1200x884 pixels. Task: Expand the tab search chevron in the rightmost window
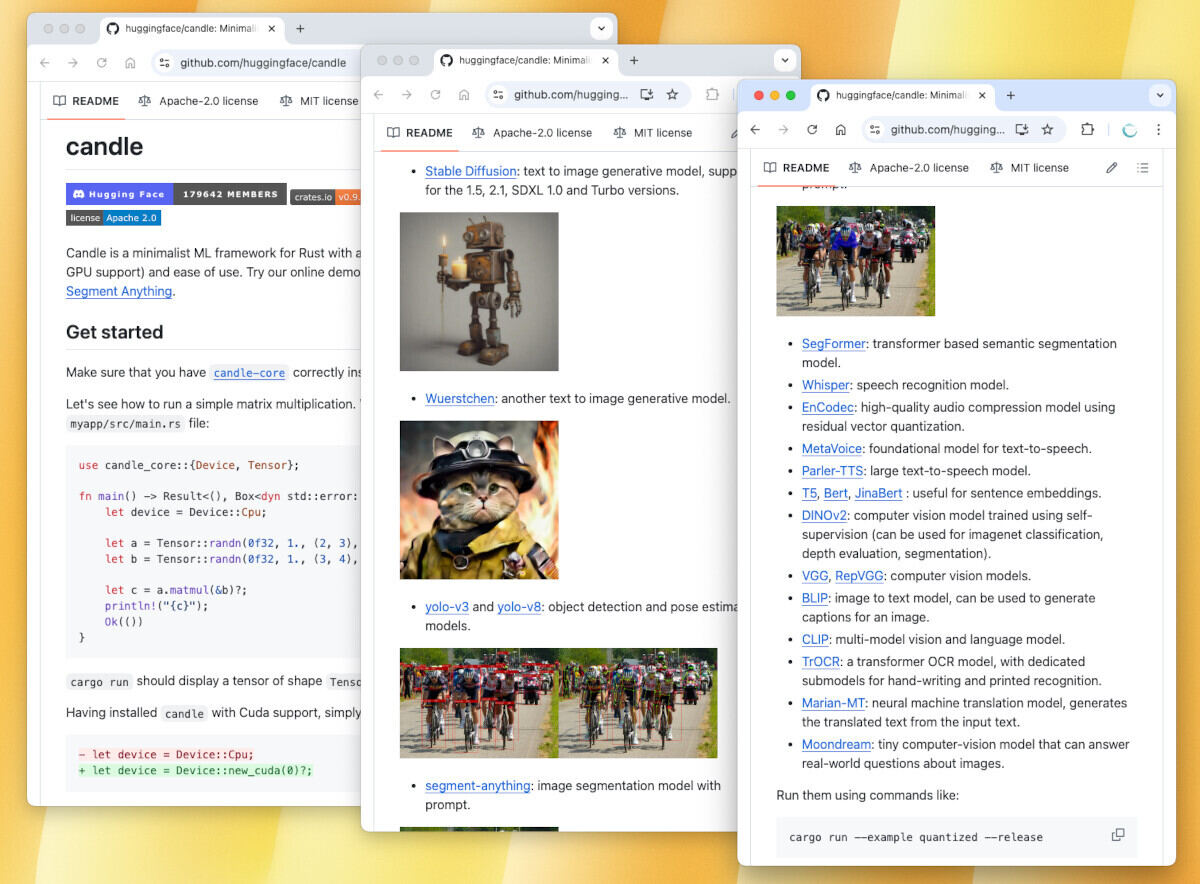click(x=1160, y=95)
